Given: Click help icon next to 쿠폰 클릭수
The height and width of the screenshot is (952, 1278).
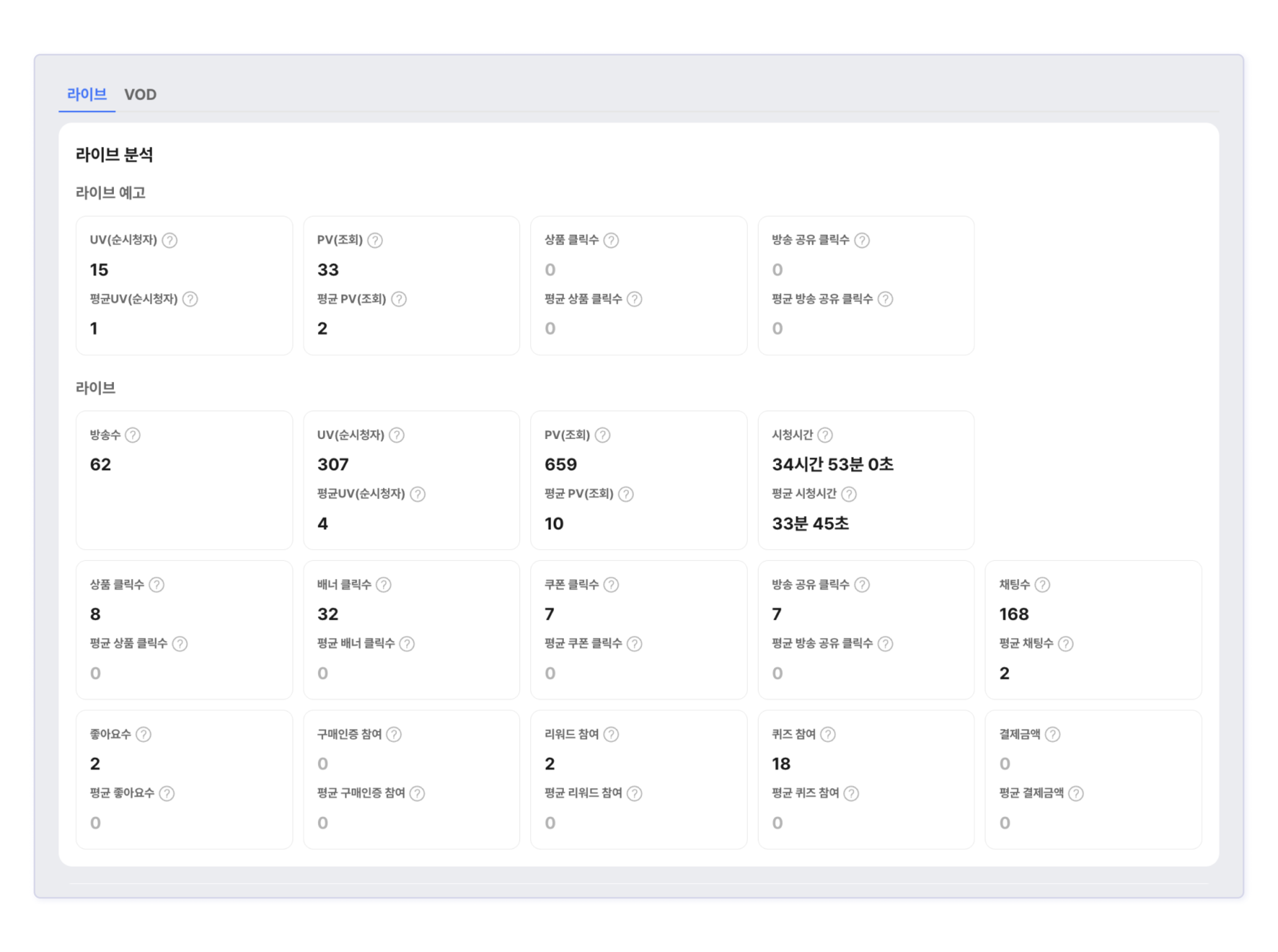Looking at the screenshot, I should [611, 585].
